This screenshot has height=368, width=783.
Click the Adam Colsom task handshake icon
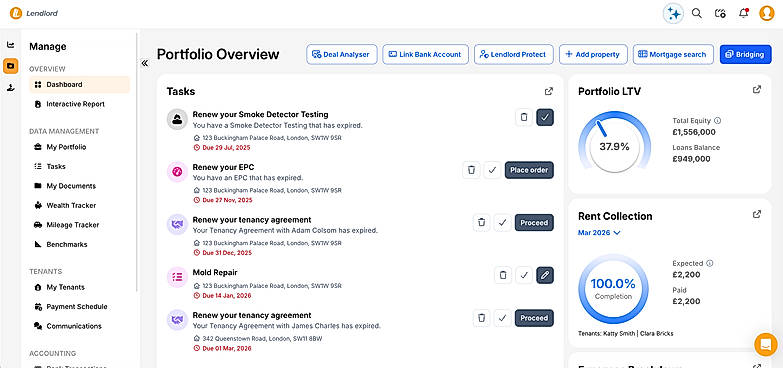(x=177, y=225)
